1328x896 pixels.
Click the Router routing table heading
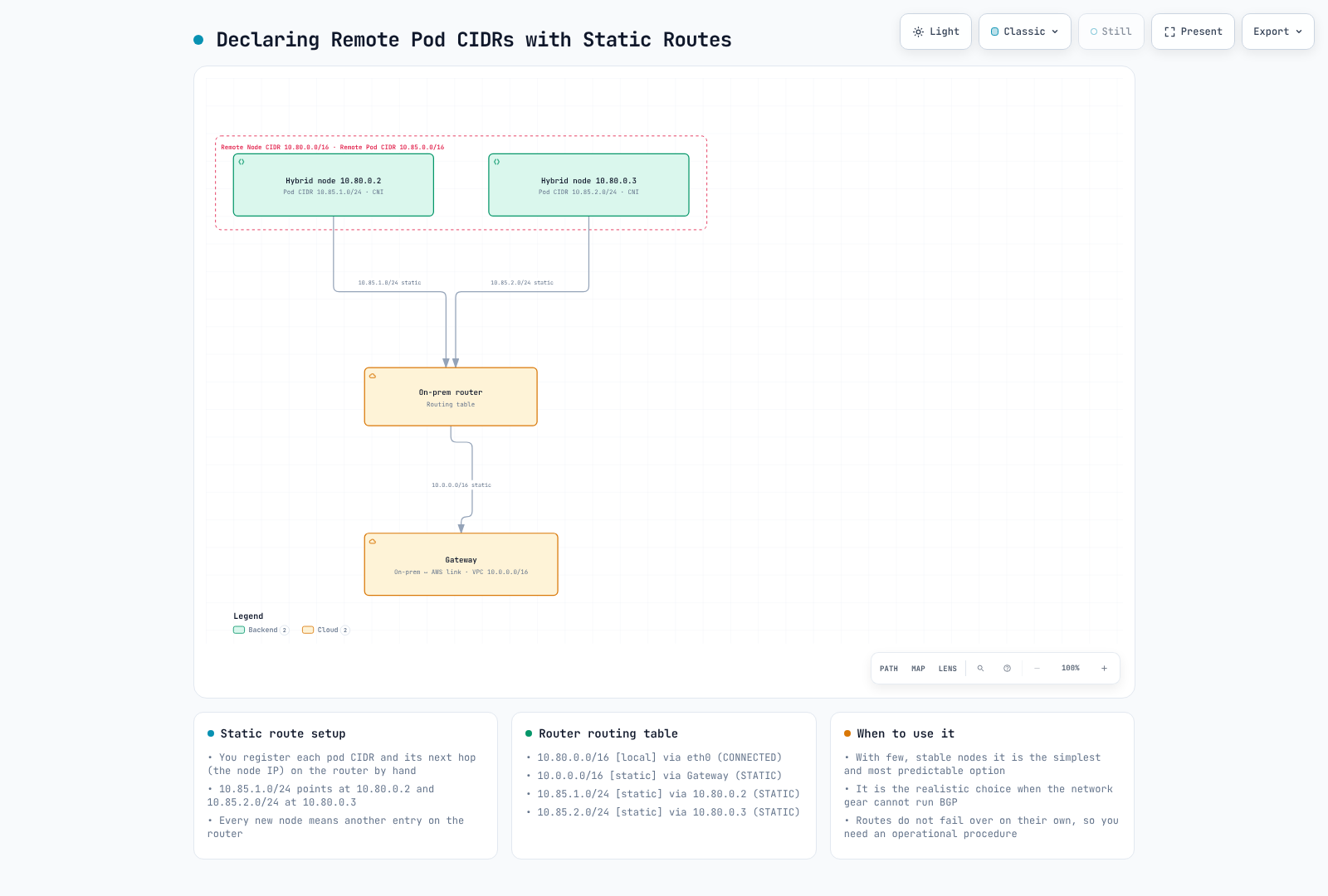(608, 733)
